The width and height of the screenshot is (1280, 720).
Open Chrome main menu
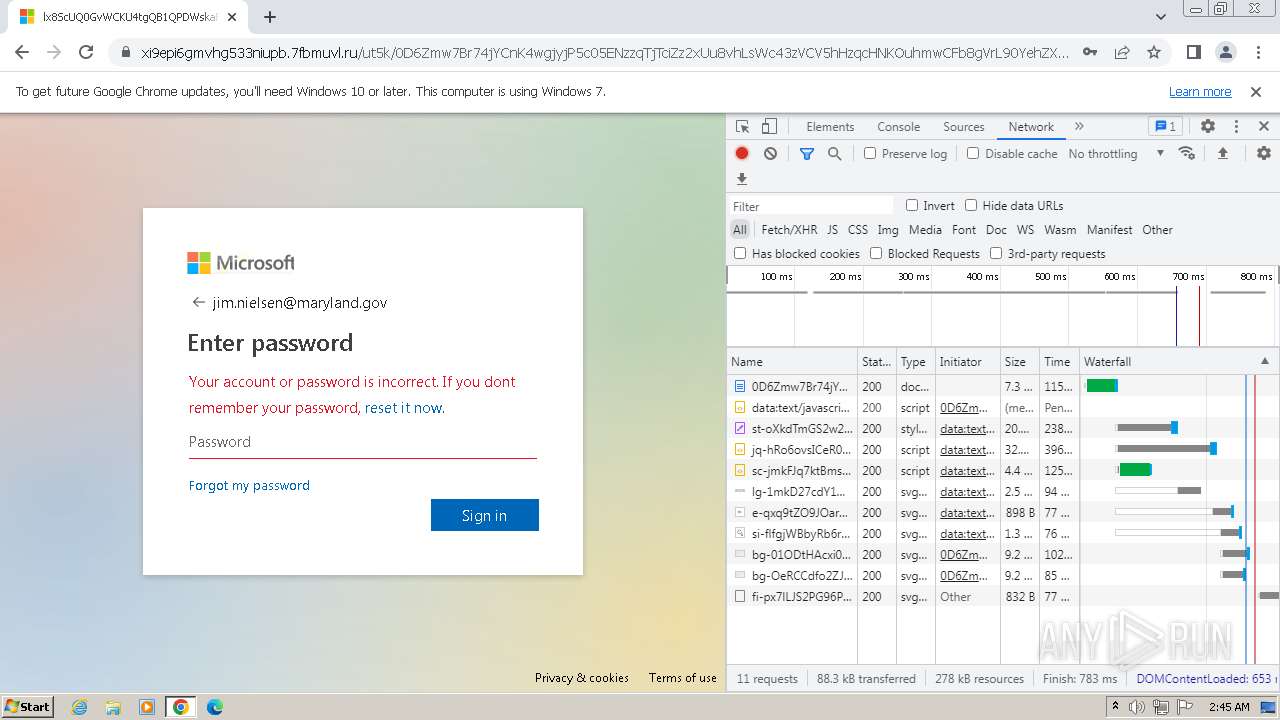coord(1258,52)
